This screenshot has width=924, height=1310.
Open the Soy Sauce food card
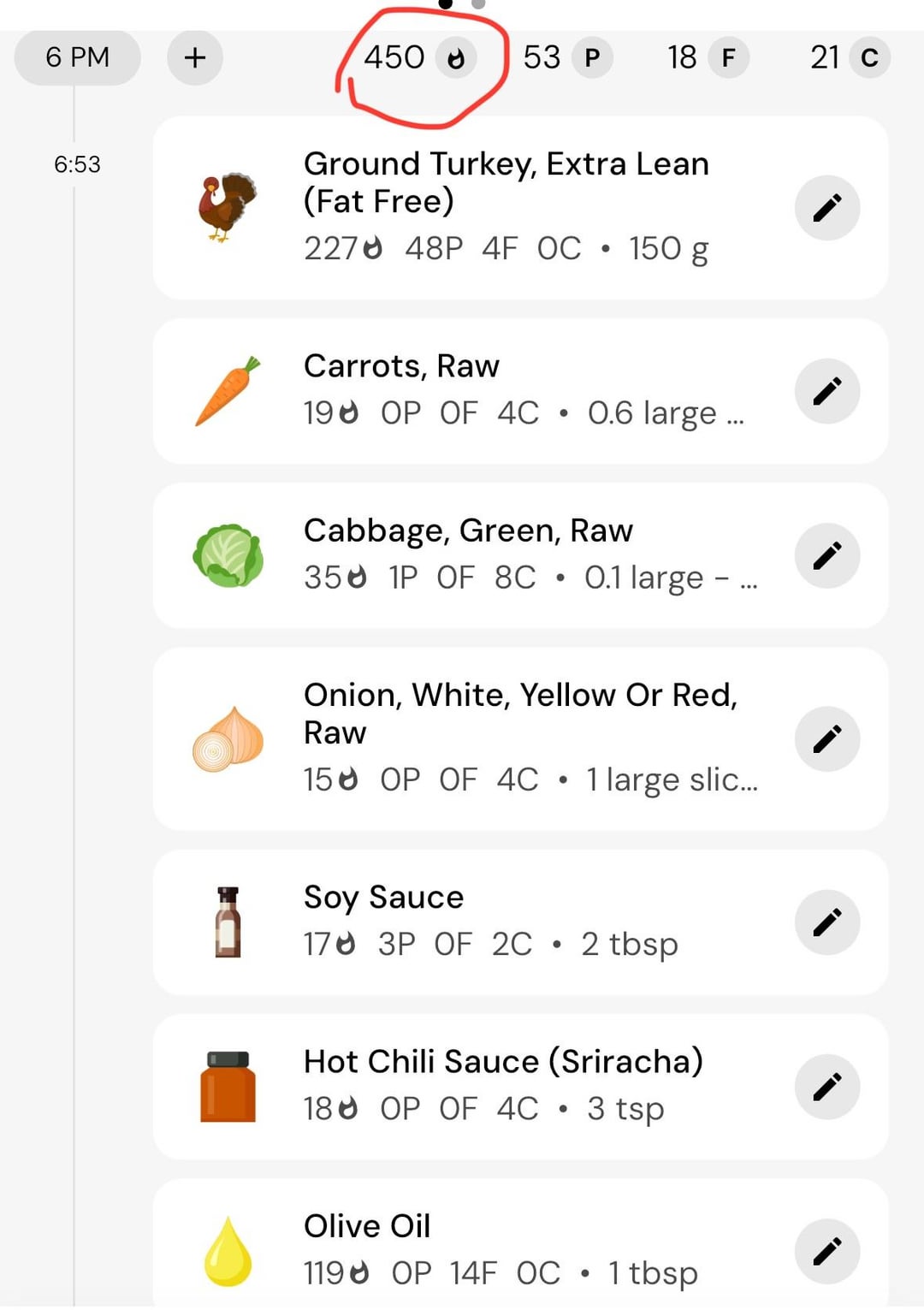(x=520, y=922)
